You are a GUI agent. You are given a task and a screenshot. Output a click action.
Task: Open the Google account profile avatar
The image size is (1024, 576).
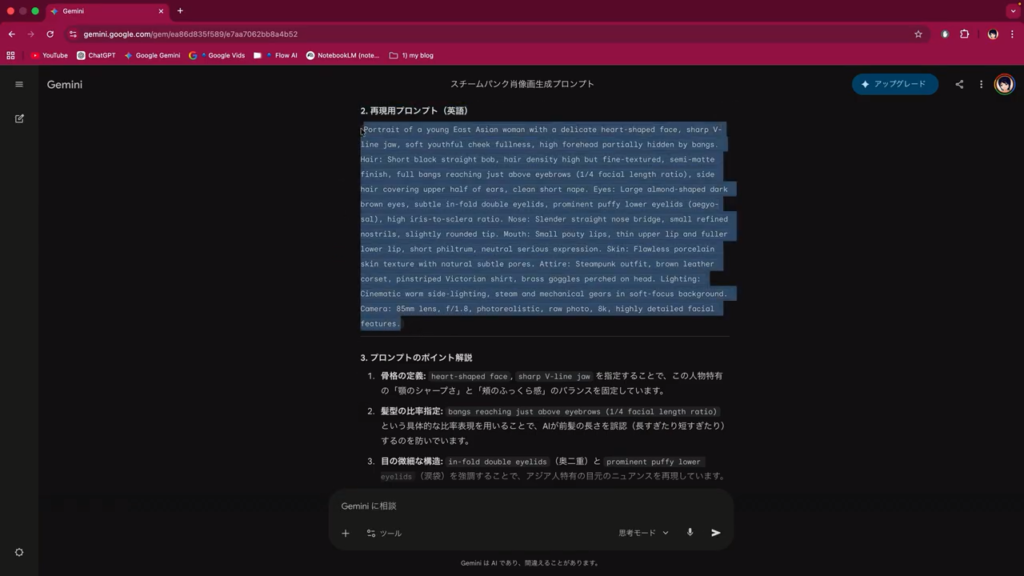(x=1004, y=84)
